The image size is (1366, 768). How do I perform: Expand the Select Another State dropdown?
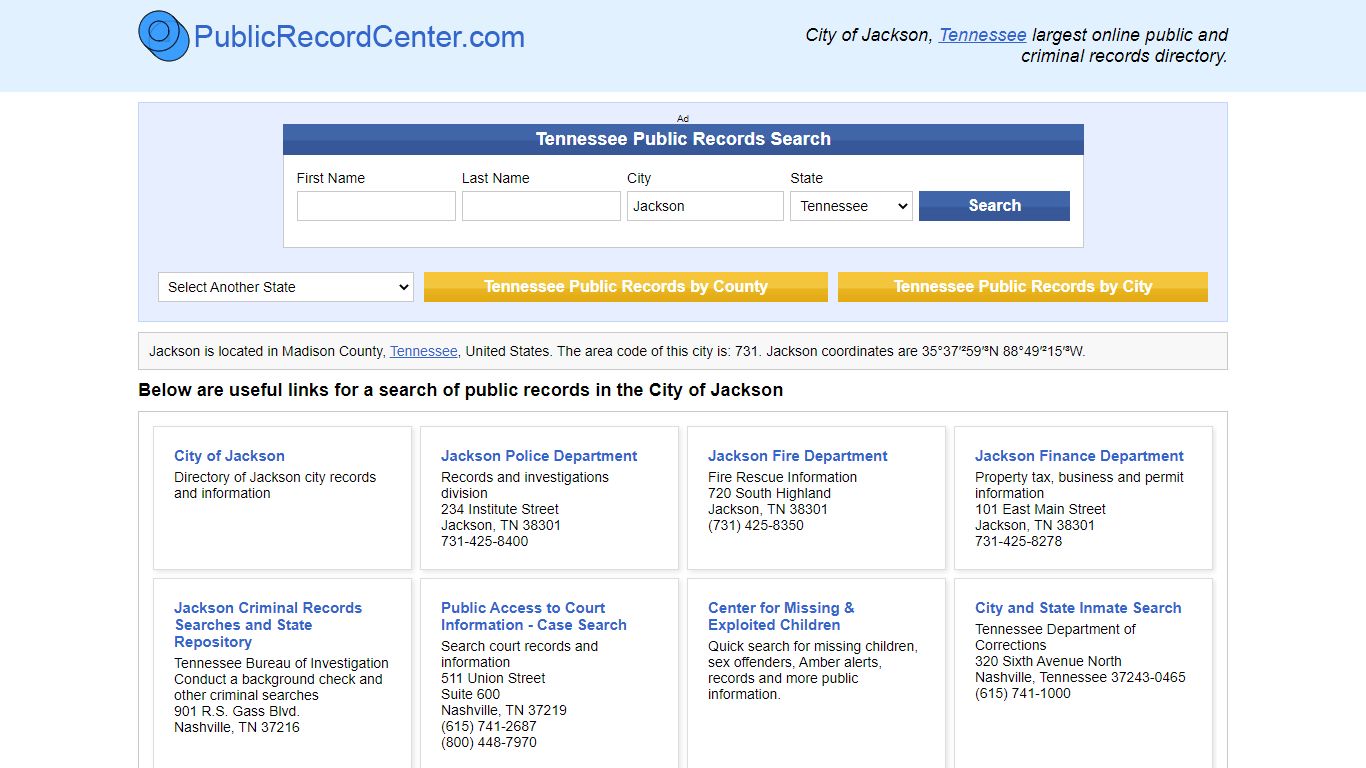[x=286, y=287]
